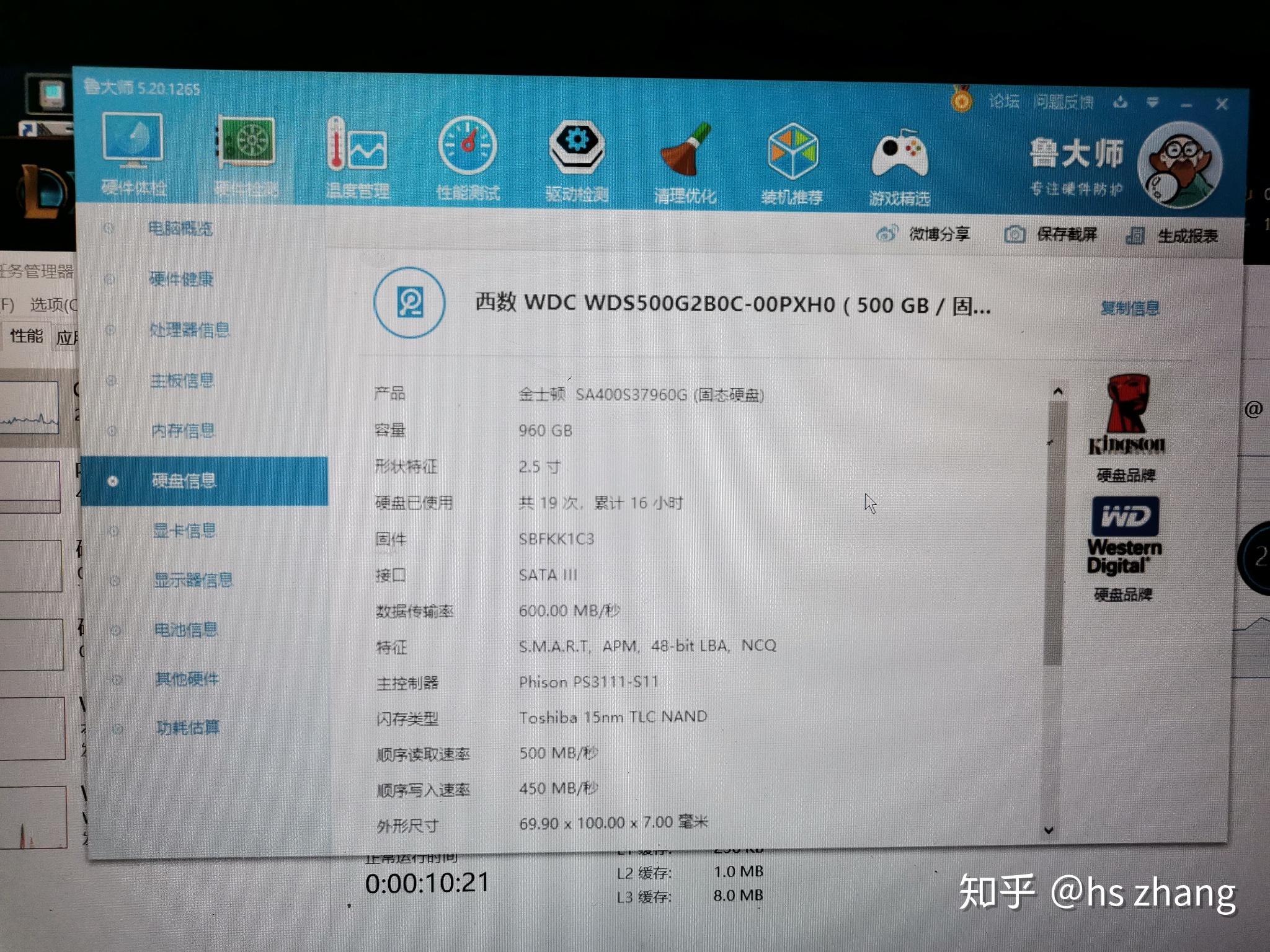Open 游戏精选 game selection
This screenshot has width=1270, height=952.
(x=899, y=167)
